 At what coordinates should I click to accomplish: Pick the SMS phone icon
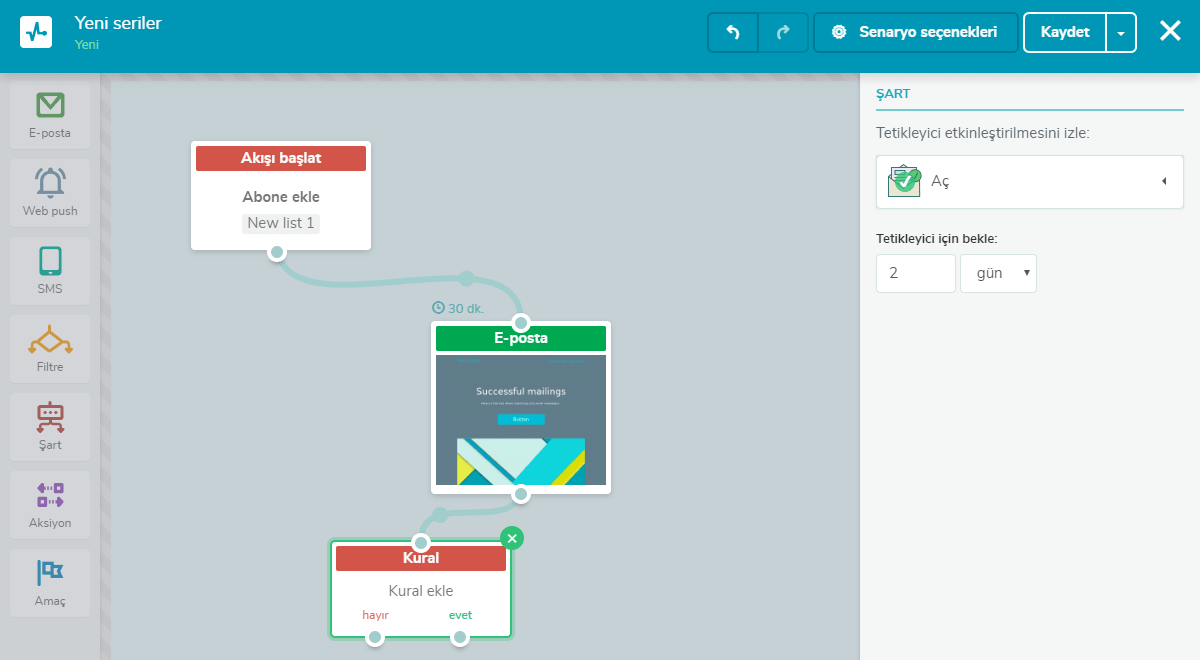(50, 261)
